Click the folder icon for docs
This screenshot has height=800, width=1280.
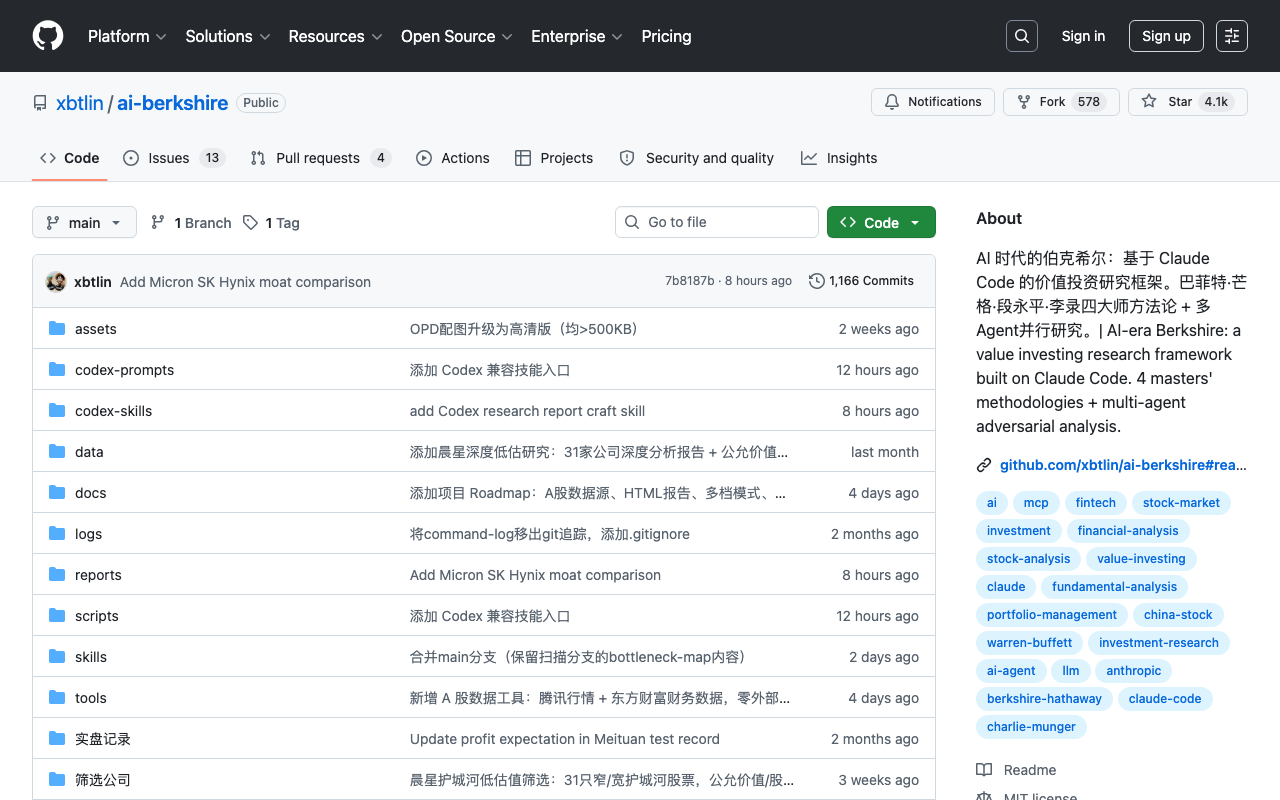click(57, 493)
